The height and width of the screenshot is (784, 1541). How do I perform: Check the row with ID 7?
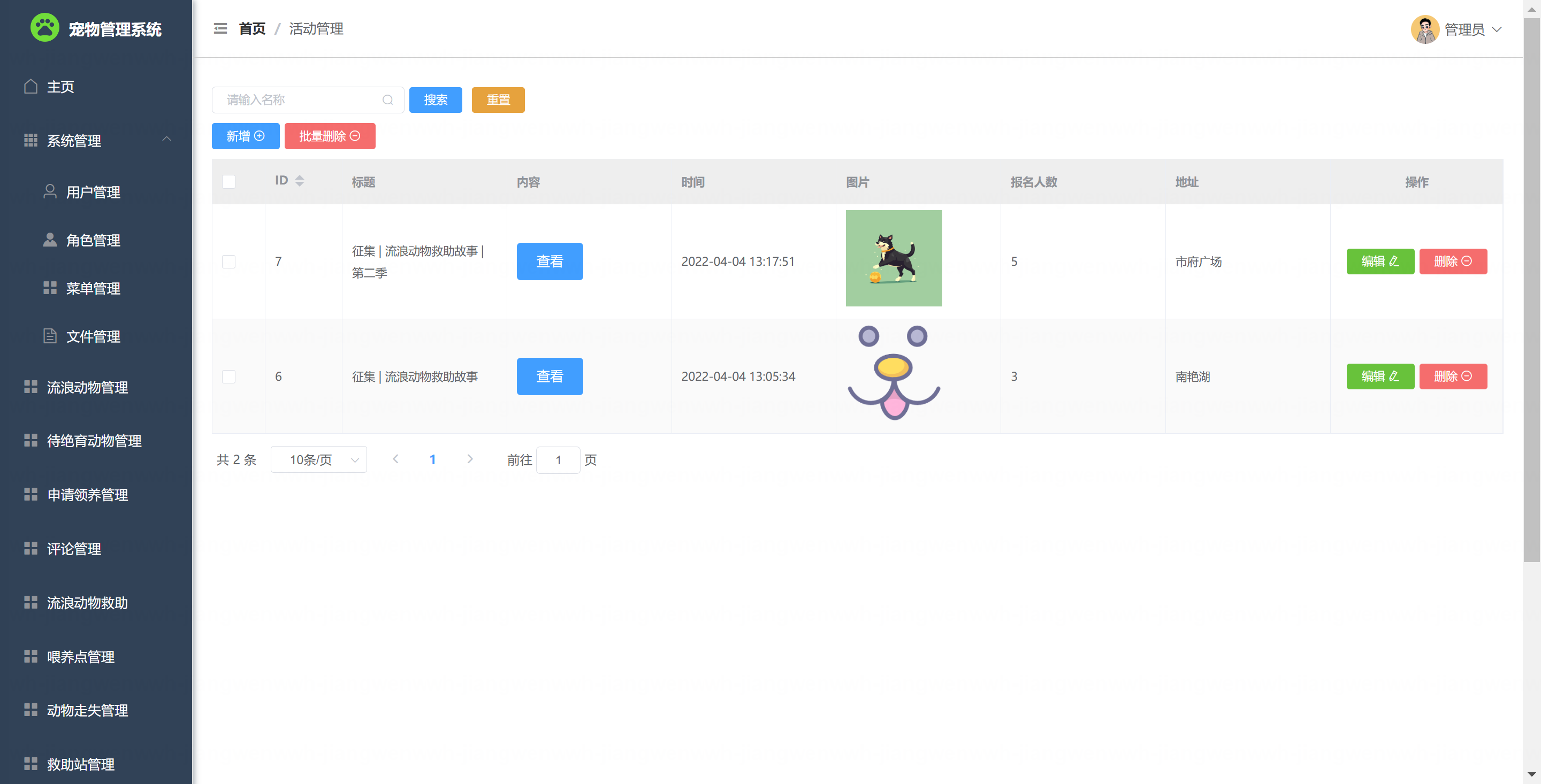coord(228,262)
